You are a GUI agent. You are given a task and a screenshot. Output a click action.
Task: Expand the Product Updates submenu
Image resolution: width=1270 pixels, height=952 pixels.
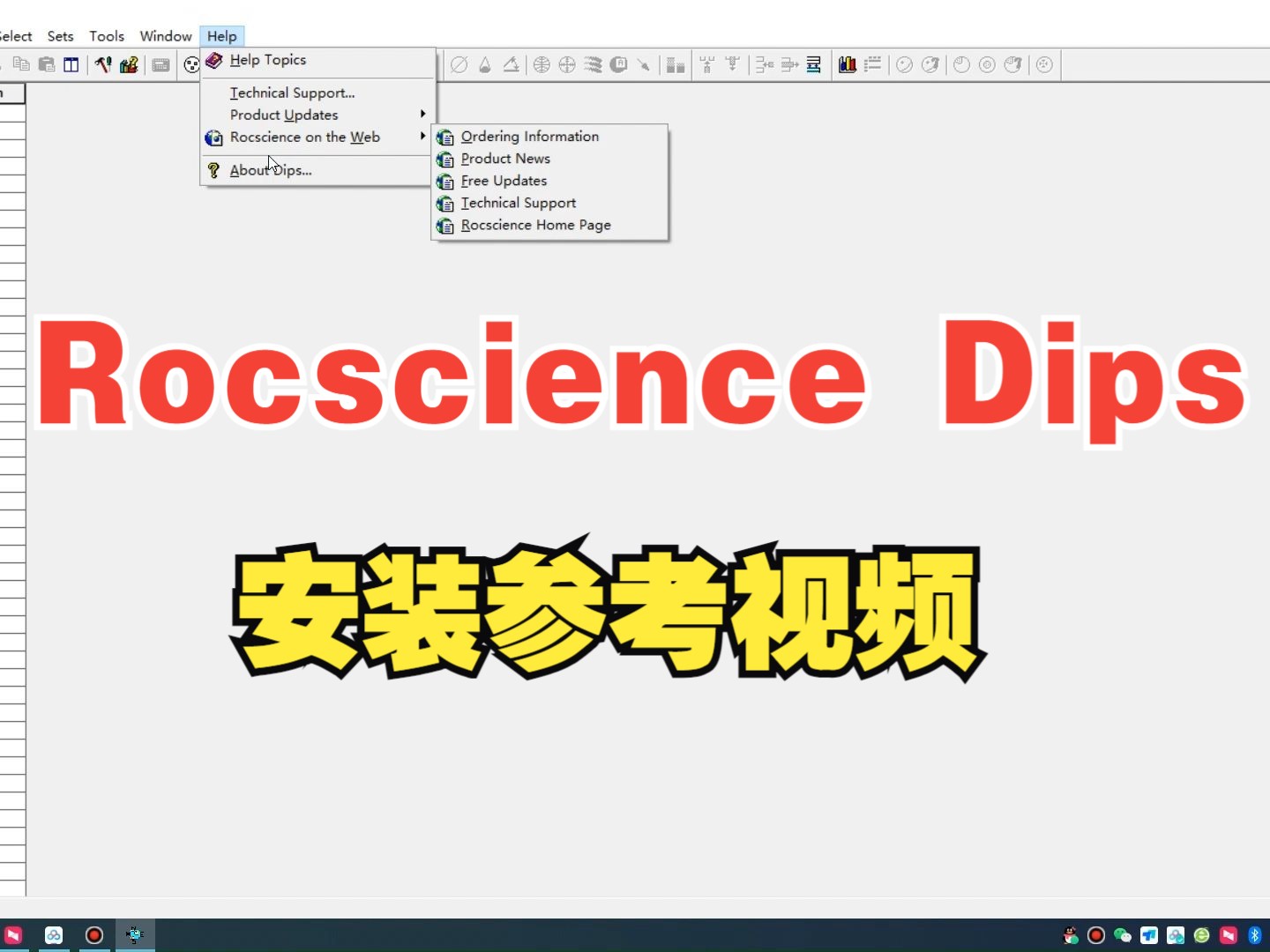pos(317,115)
